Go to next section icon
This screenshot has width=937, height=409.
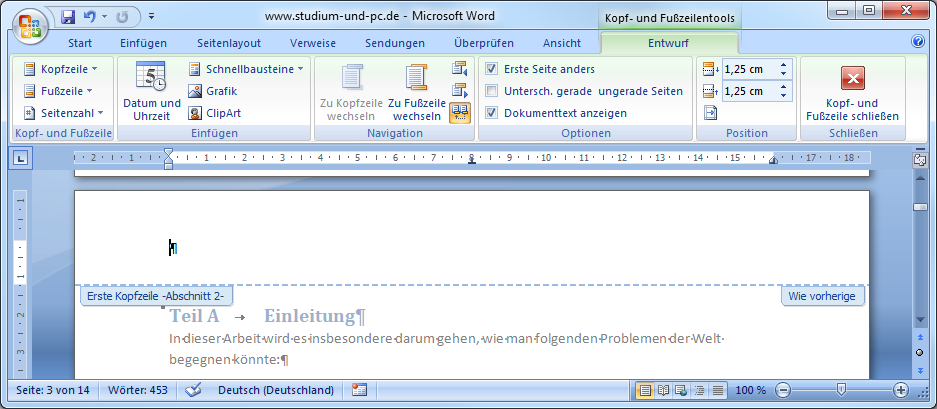pyautogui.click(x=460, y=91)
